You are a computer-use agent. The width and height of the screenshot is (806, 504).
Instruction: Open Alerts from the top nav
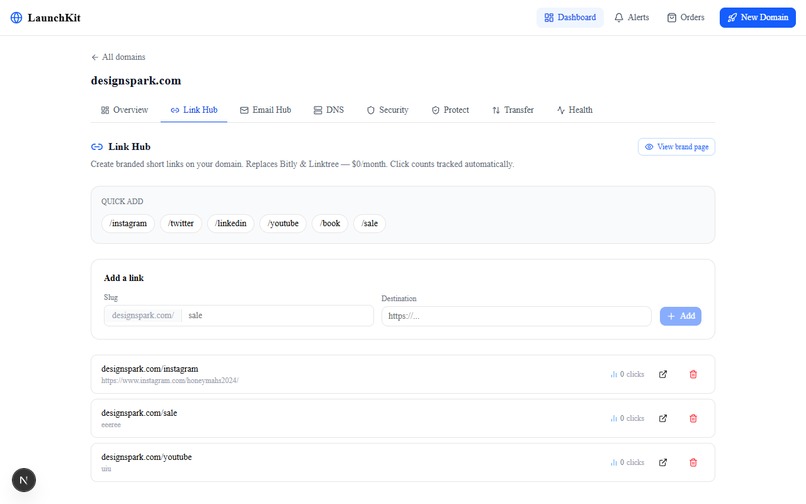click(632, 17)
